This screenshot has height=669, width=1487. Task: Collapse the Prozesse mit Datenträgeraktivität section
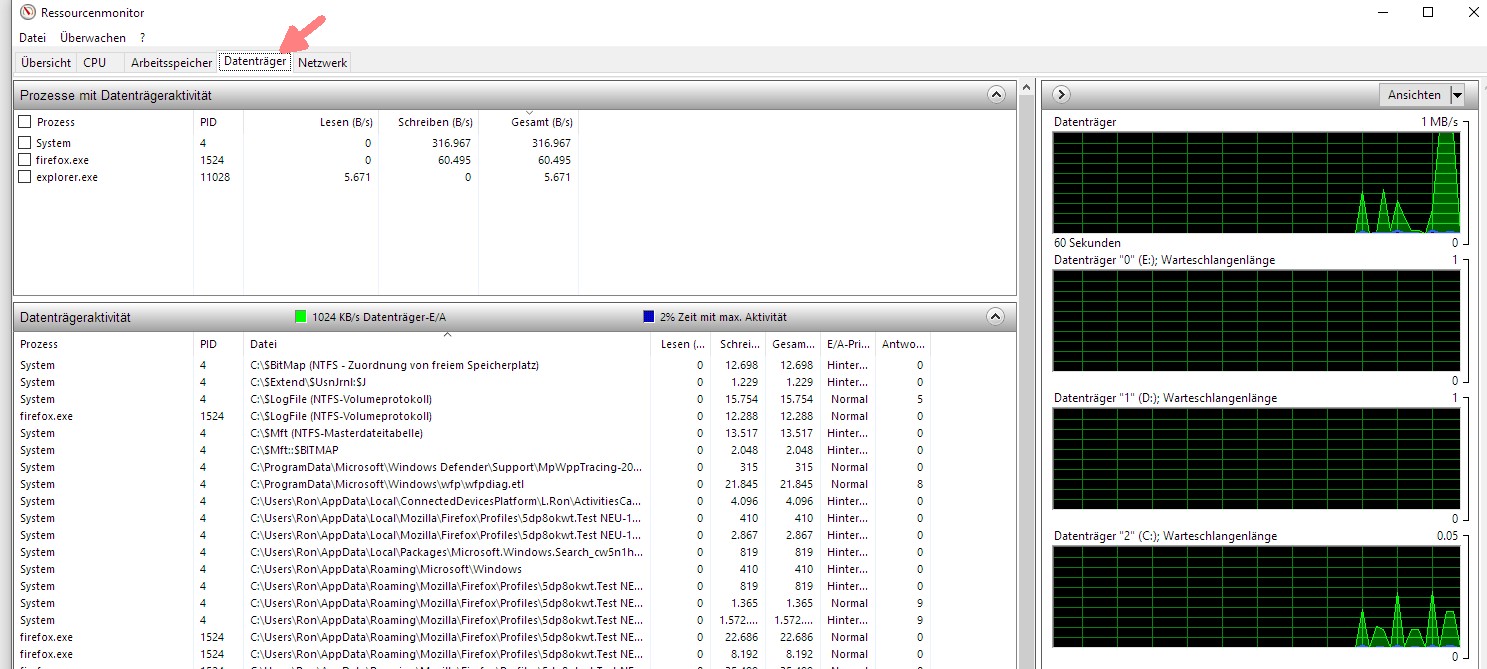point(995,95)
